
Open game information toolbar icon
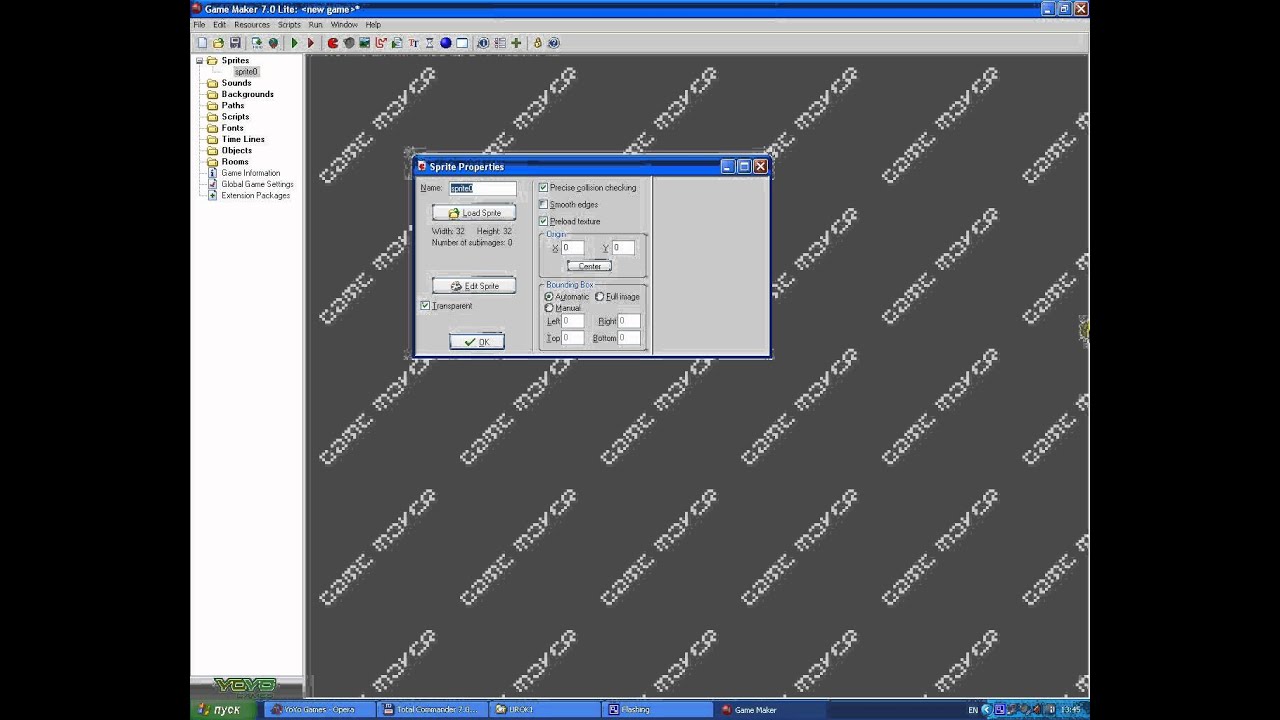483,43
